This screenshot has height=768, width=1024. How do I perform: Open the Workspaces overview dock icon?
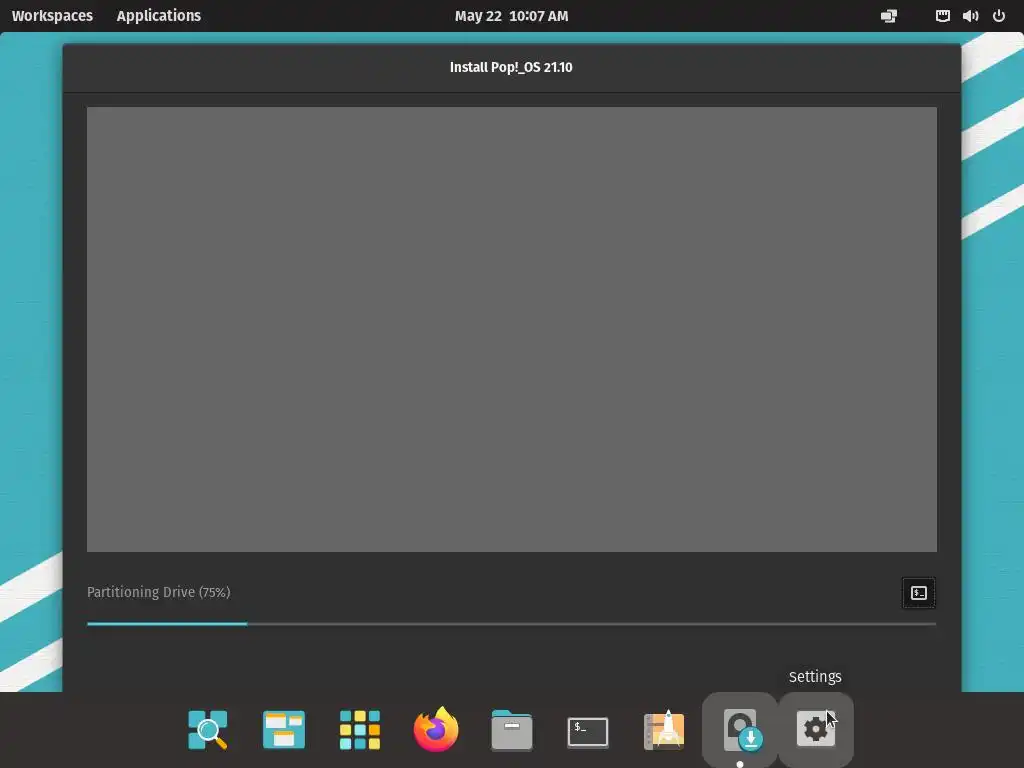(283, 729)
